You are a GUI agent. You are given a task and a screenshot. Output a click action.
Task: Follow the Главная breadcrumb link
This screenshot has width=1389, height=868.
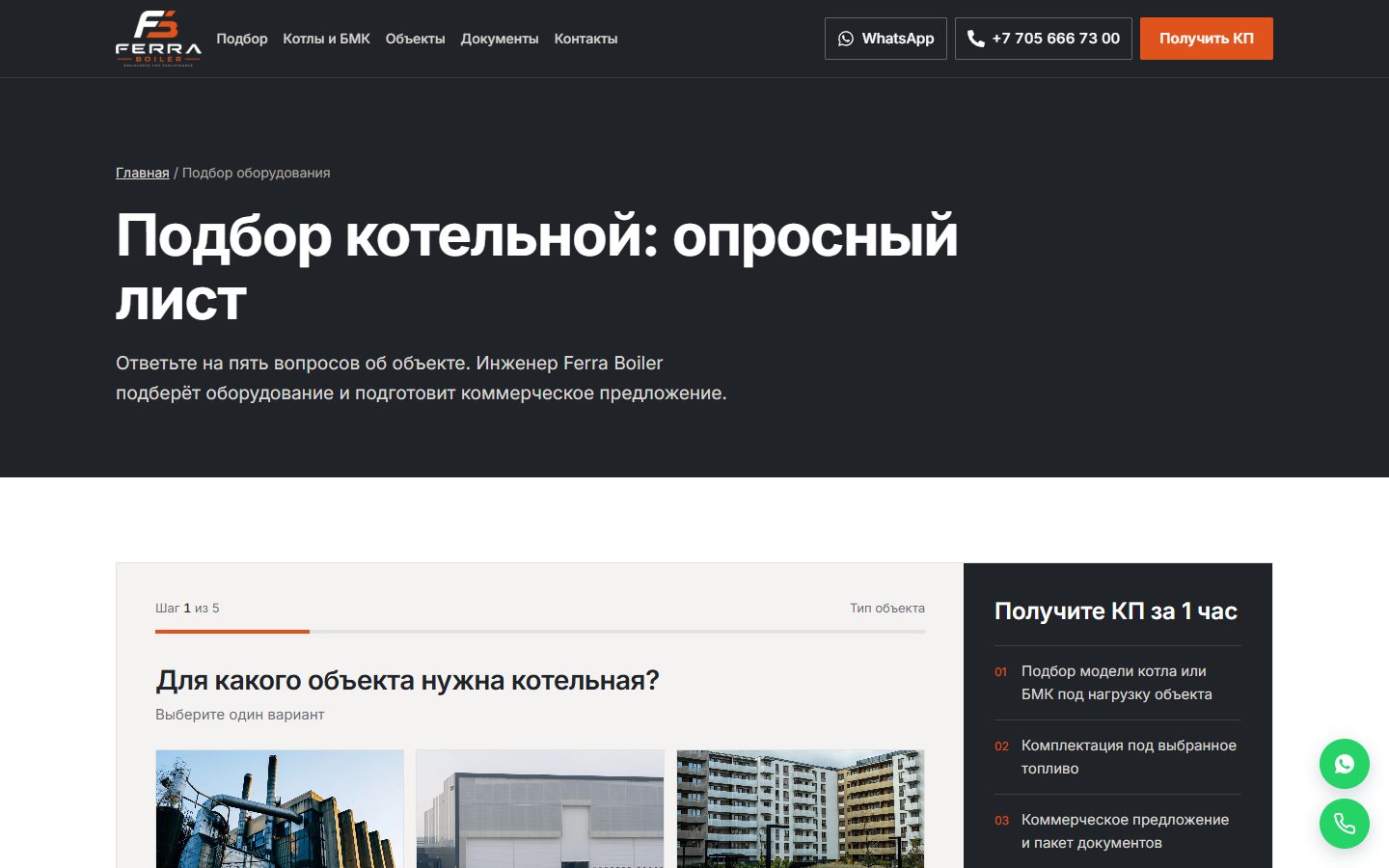coord(143,173)
